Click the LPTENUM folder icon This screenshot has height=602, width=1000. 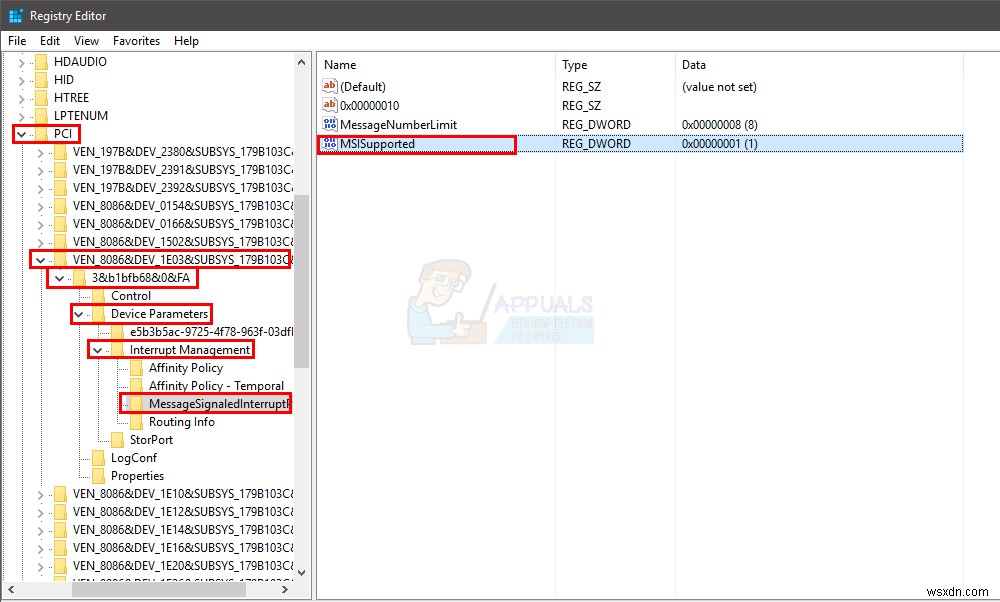tap(41, 115)
